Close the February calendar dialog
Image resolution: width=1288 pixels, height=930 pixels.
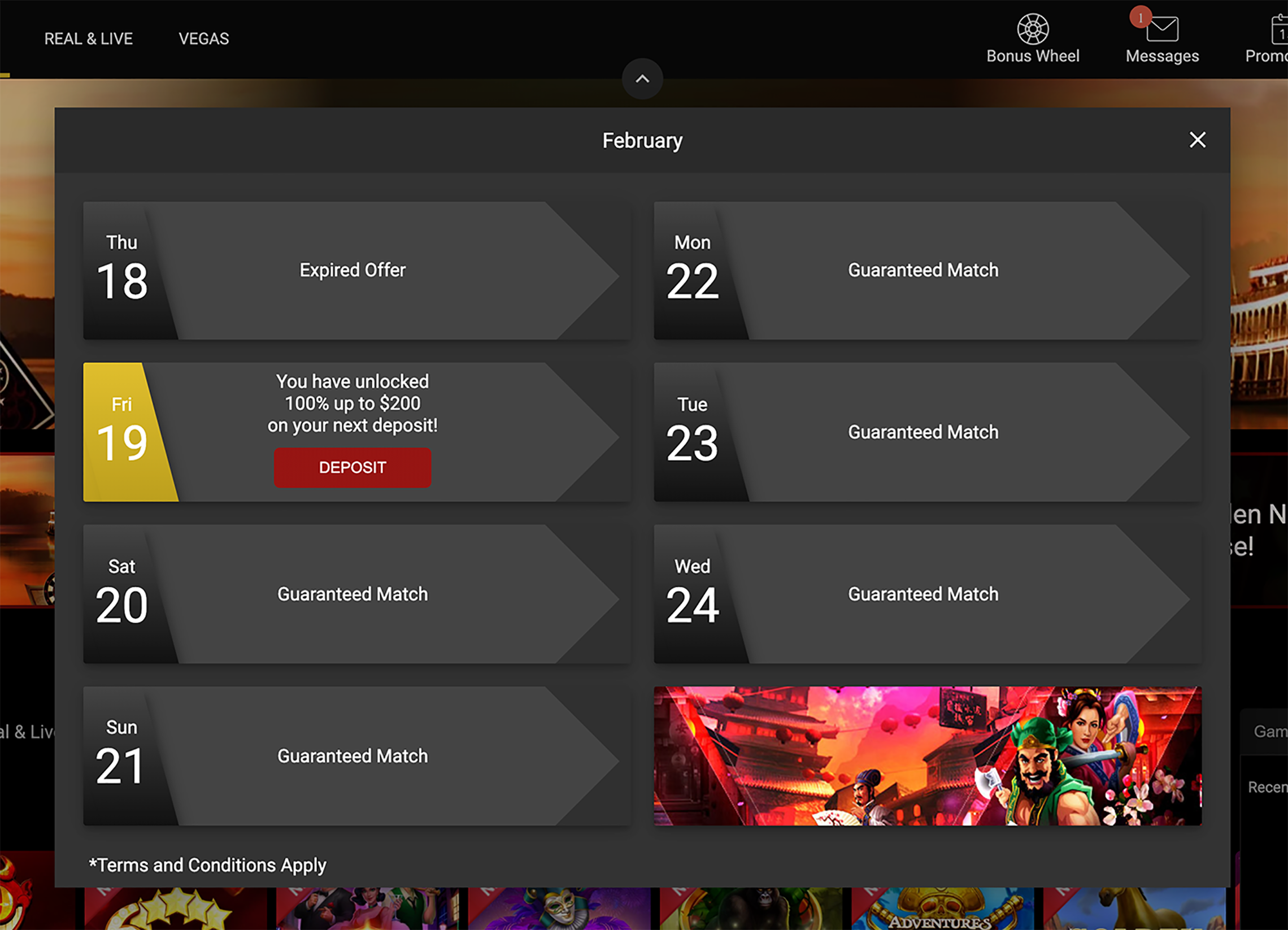coord(1197,140)
